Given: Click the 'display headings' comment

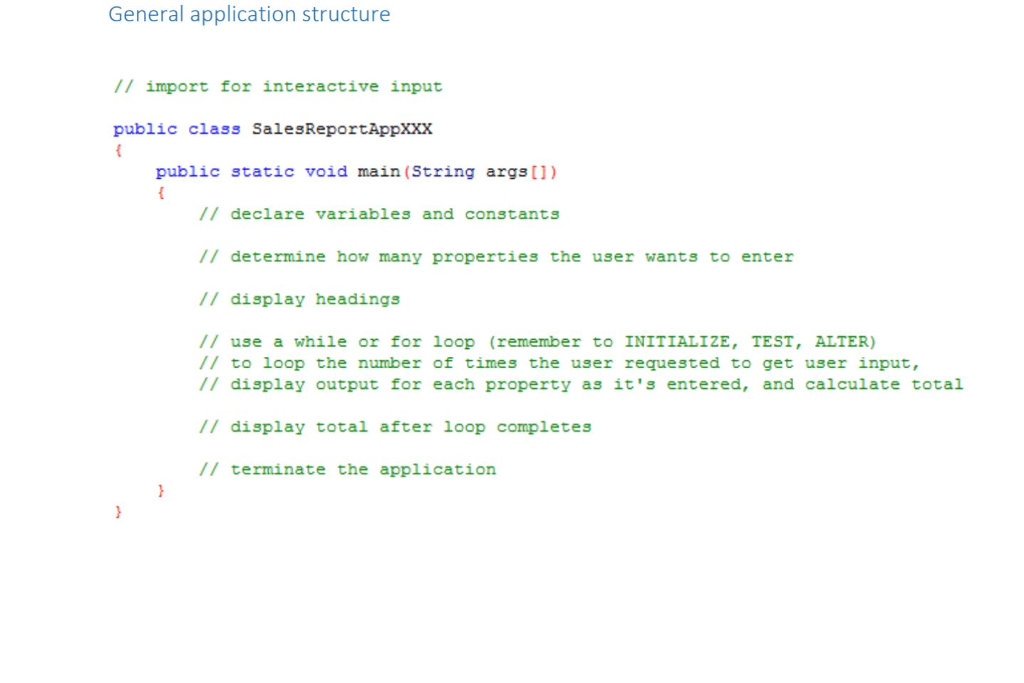Looking at the screenshot, I should click(x=300, y=298).
